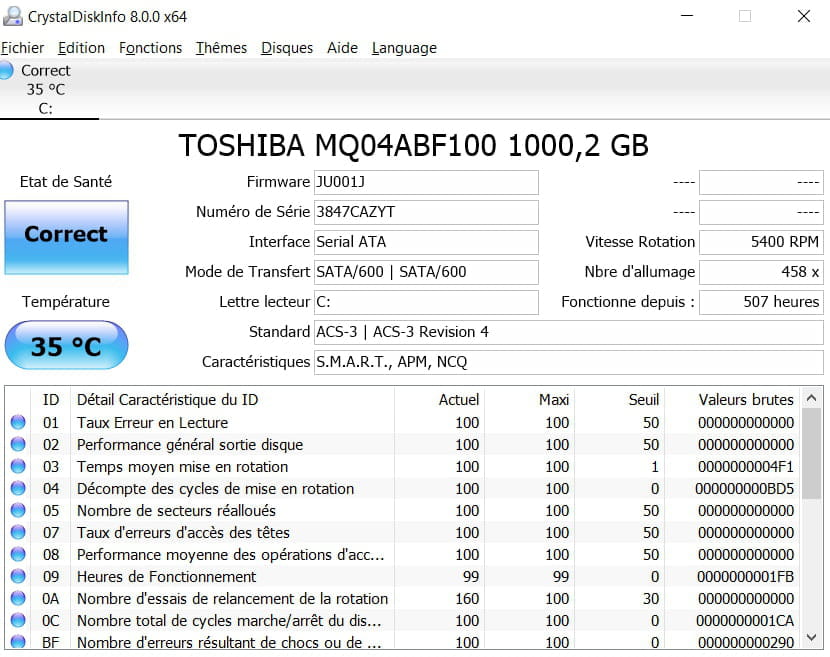Click the attribute list scrollbar thumb
Image resolution: width=830 pixels, height=657 pixels.
(x=811, y=454)
